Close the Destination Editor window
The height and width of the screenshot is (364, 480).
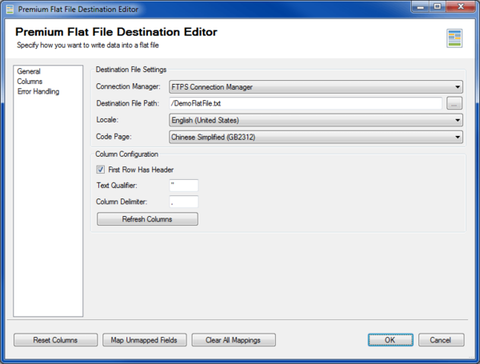(460, 7)
